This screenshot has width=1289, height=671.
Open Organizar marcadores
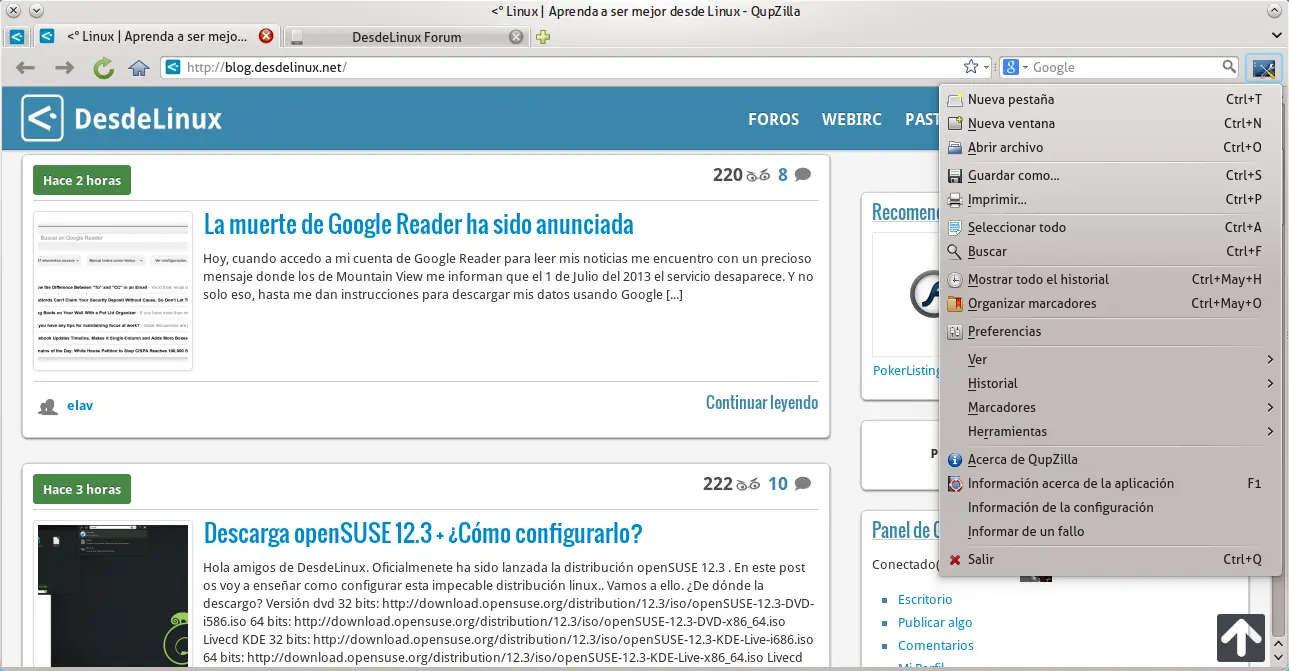[x=1110, y=303]
